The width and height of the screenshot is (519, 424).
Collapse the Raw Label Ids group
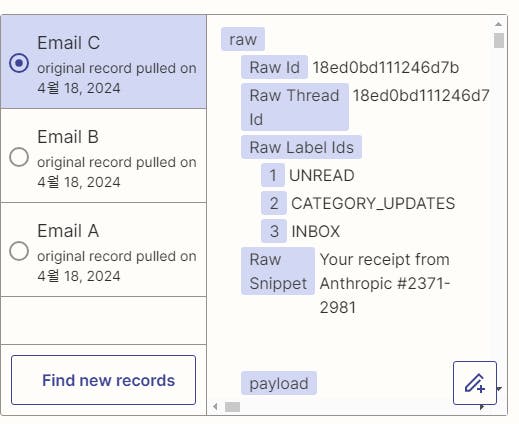pyautogui.click(x=301, y=147)
